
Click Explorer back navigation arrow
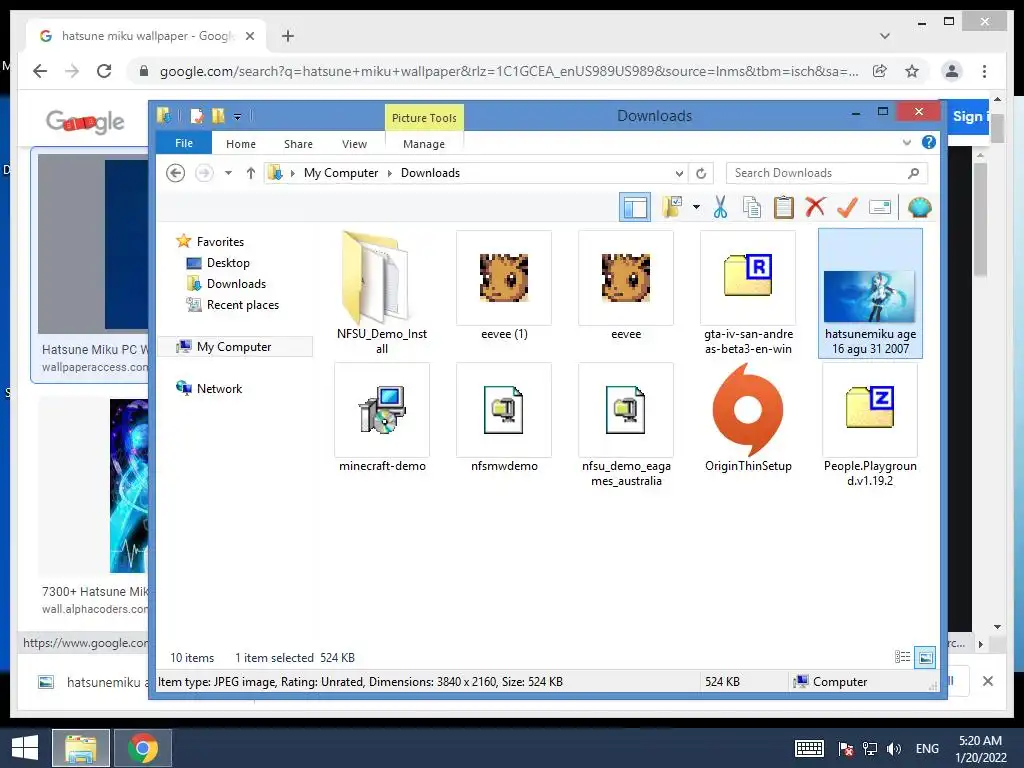pos(175,173)
